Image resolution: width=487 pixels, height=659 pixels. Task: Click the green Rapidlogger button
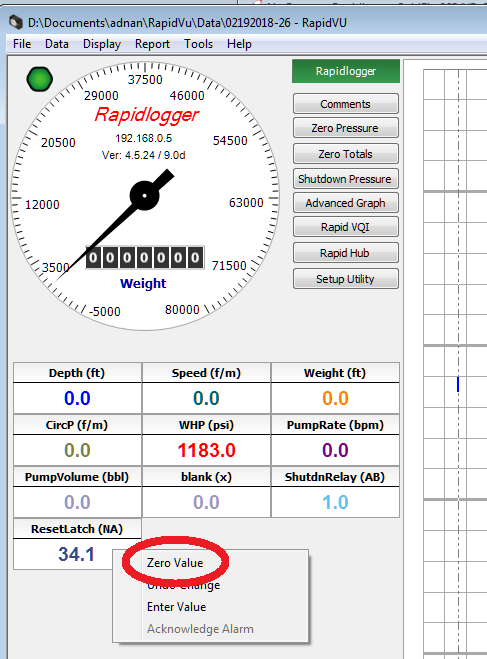pyautogui.click(x=346, y=71)
